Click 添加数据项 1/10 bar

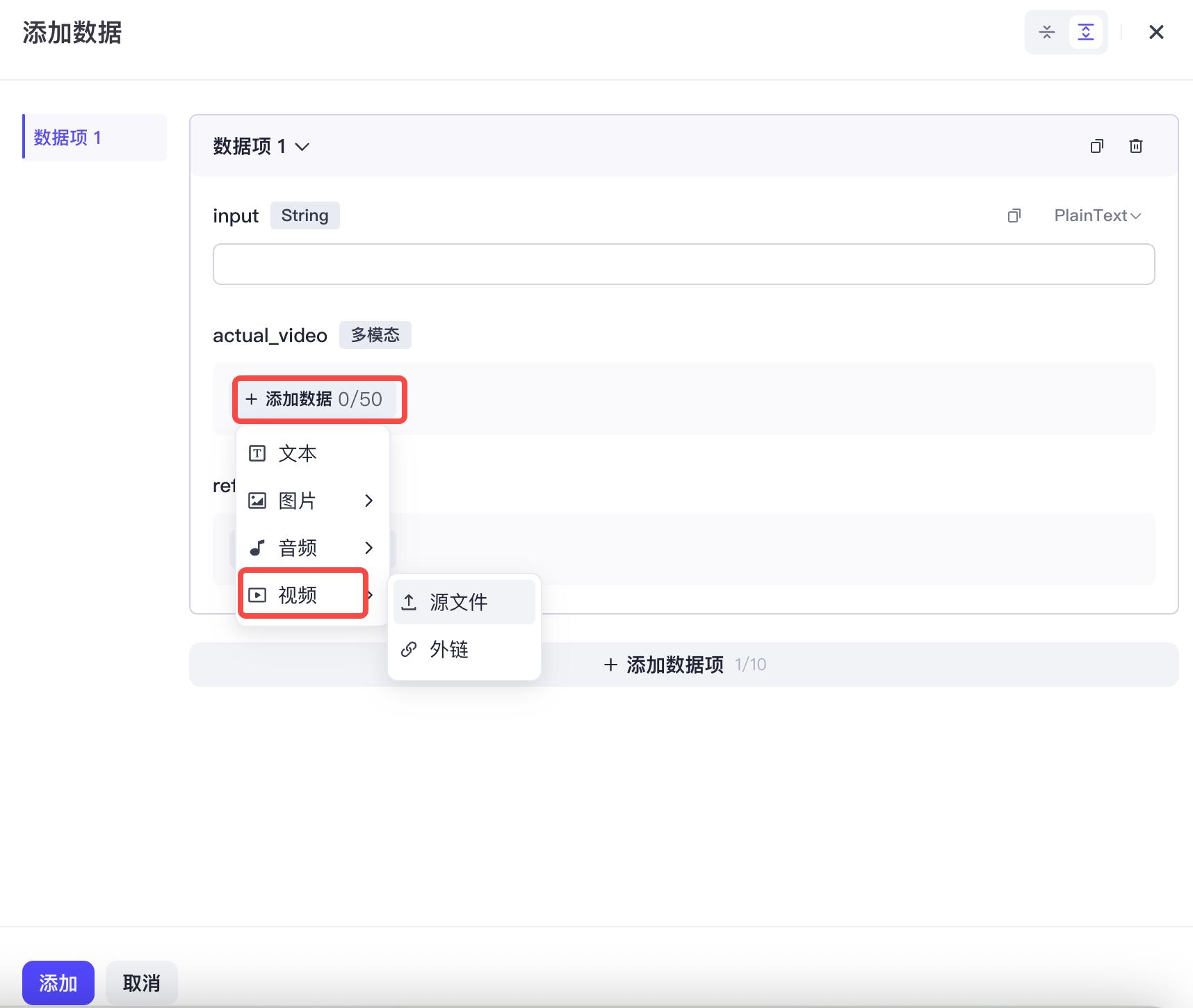coord(683,665)
